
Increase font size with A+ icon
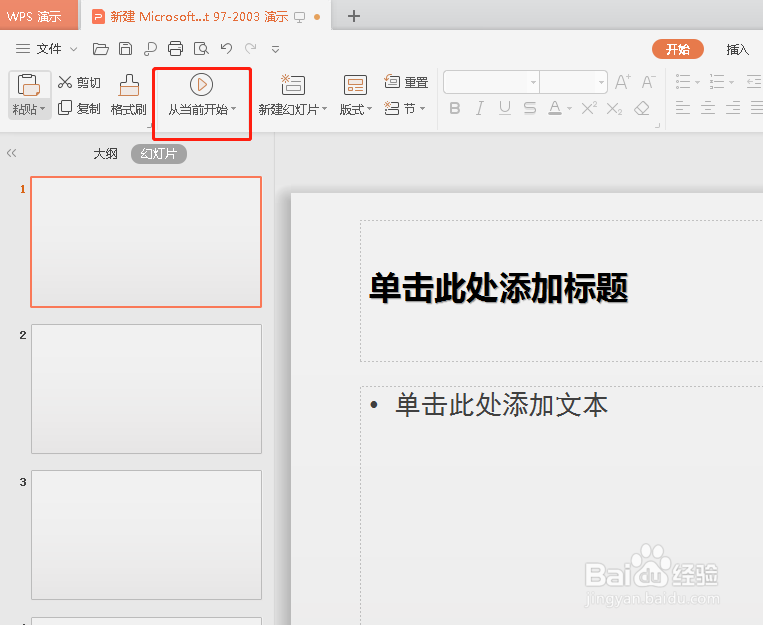tap(623, 82)
